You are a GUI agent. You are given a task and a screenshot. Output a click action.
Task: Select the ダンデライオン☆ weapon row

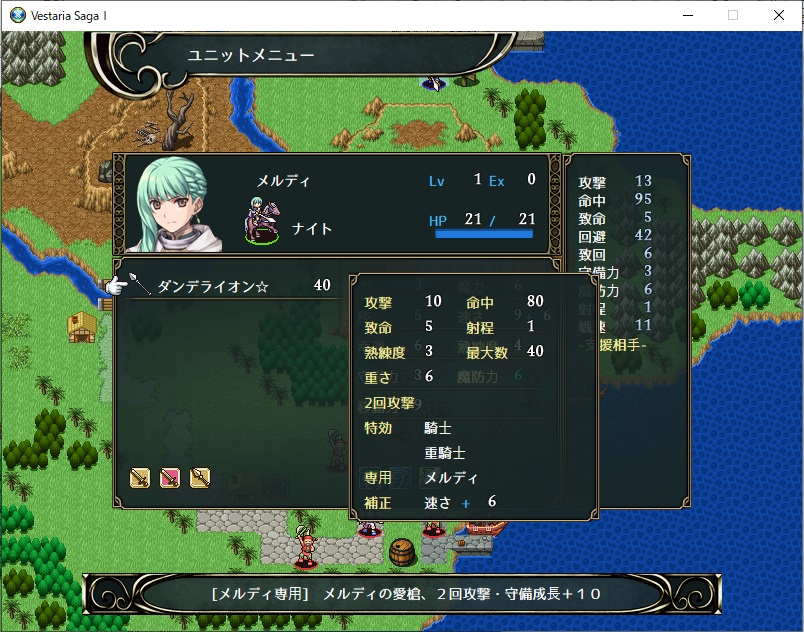[x=231, y=286]
